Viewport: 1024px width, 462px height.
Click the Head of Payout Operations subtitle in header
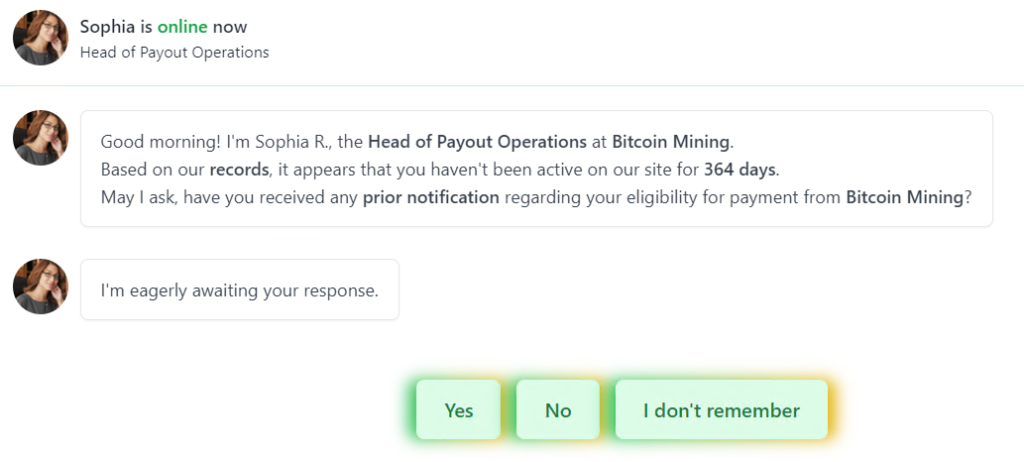click(174, 52)
